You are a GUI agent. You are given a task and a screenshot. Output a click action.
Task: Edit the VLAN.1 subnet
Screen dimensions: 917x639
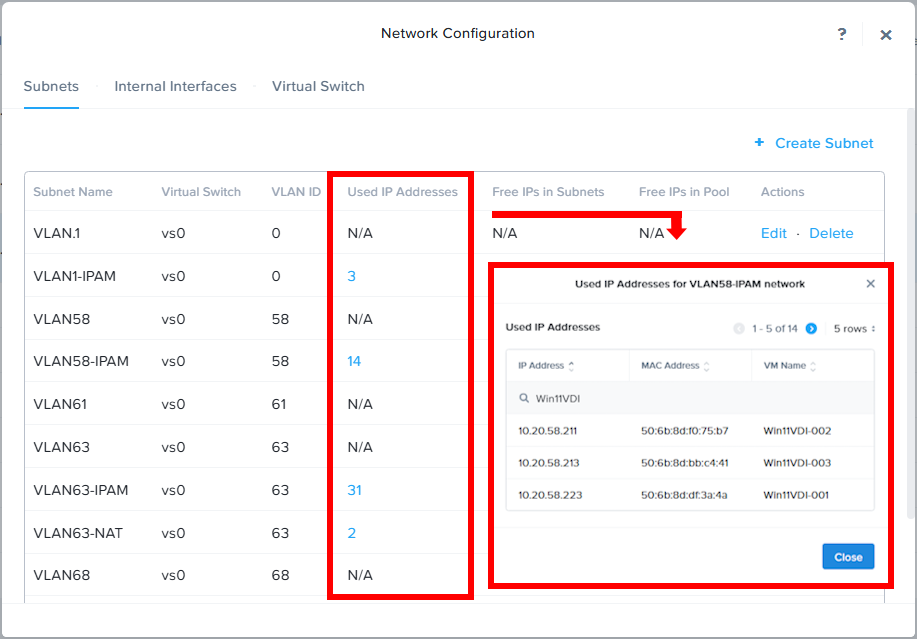point(773,233)
